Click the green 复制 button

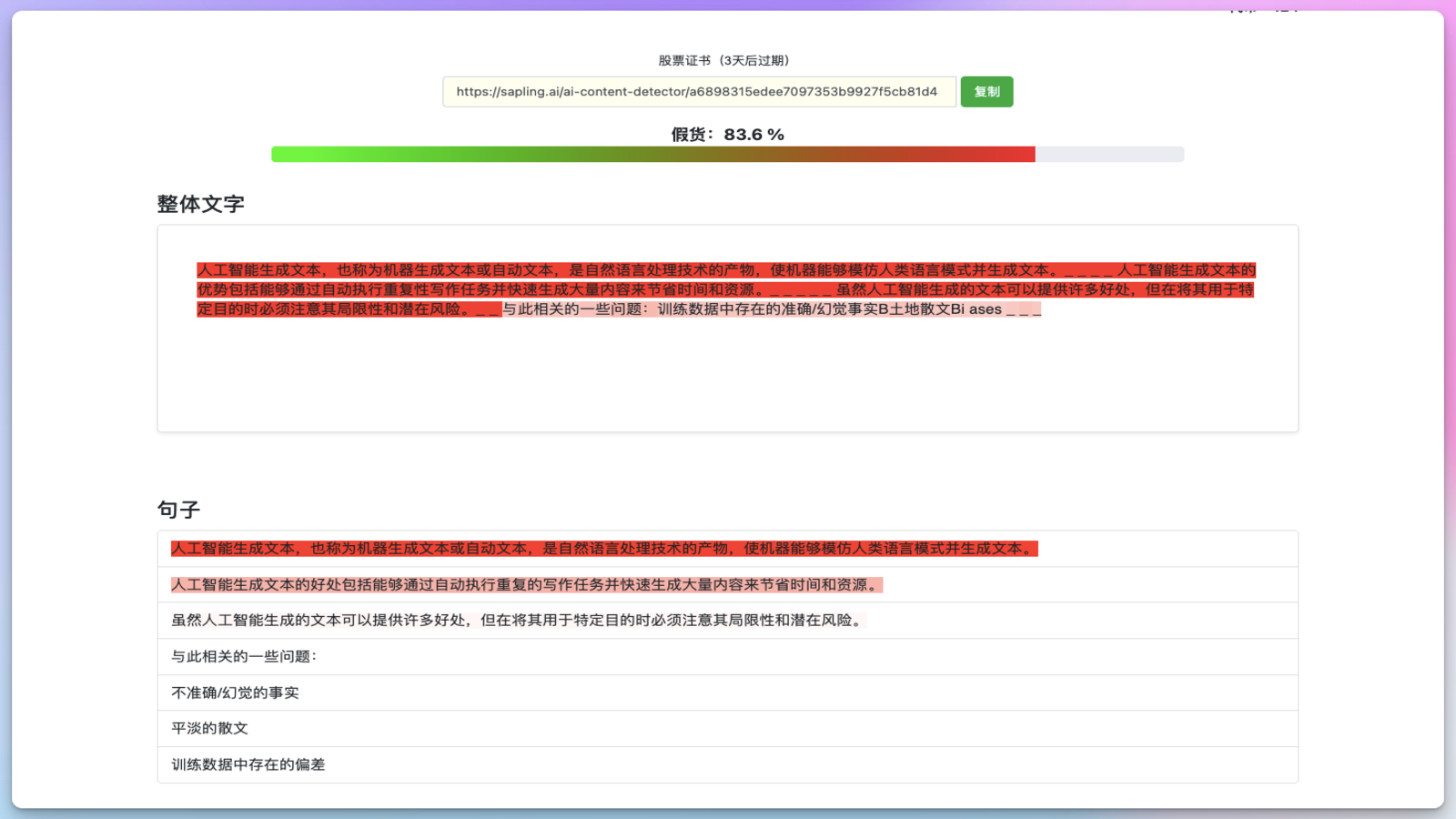click(986, 92)
